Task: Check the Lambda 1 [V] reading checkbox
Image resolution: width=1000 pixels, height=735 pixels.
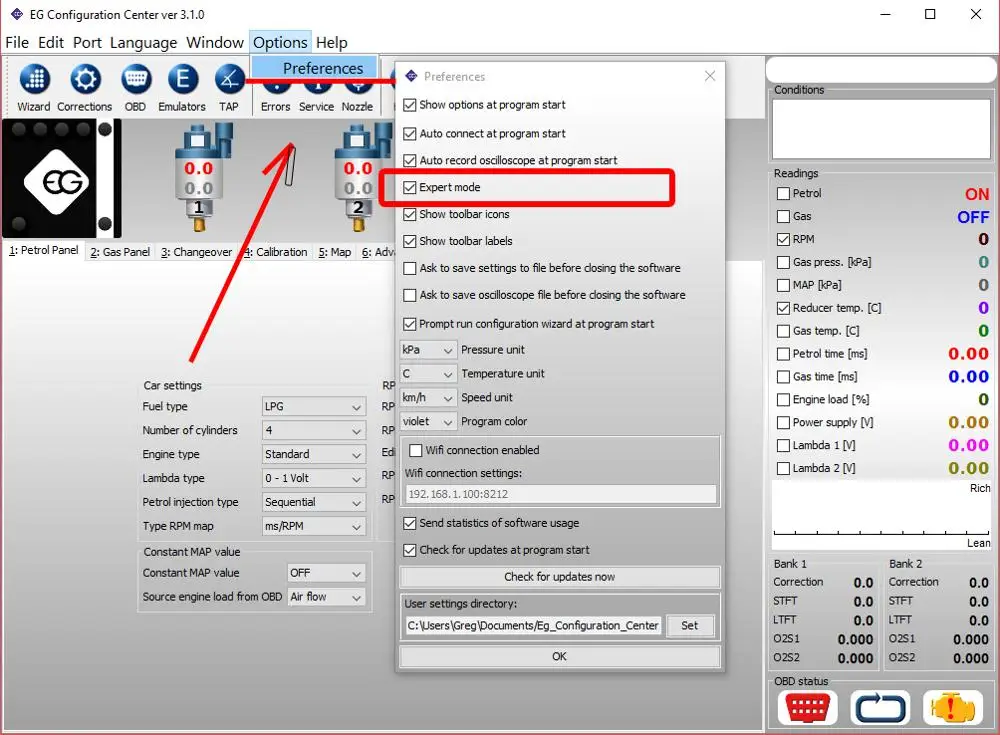Action: (783, 445)
